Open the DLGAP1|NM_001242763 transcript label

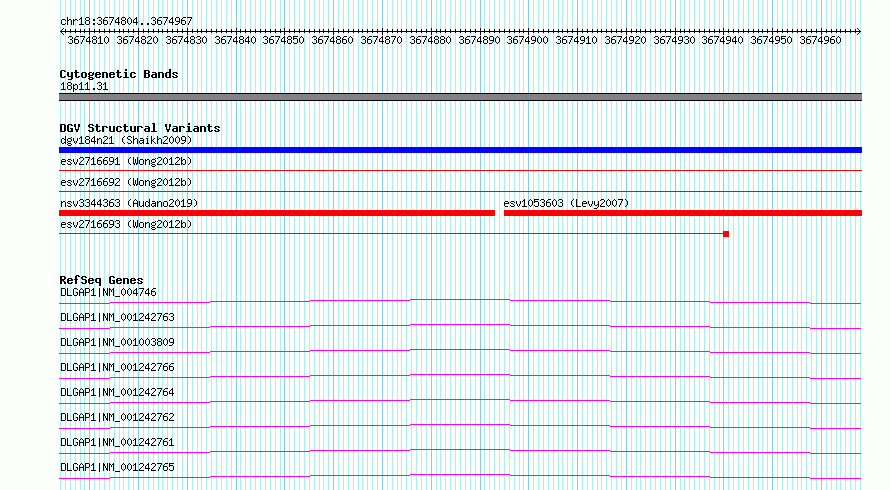pos(117,317)
